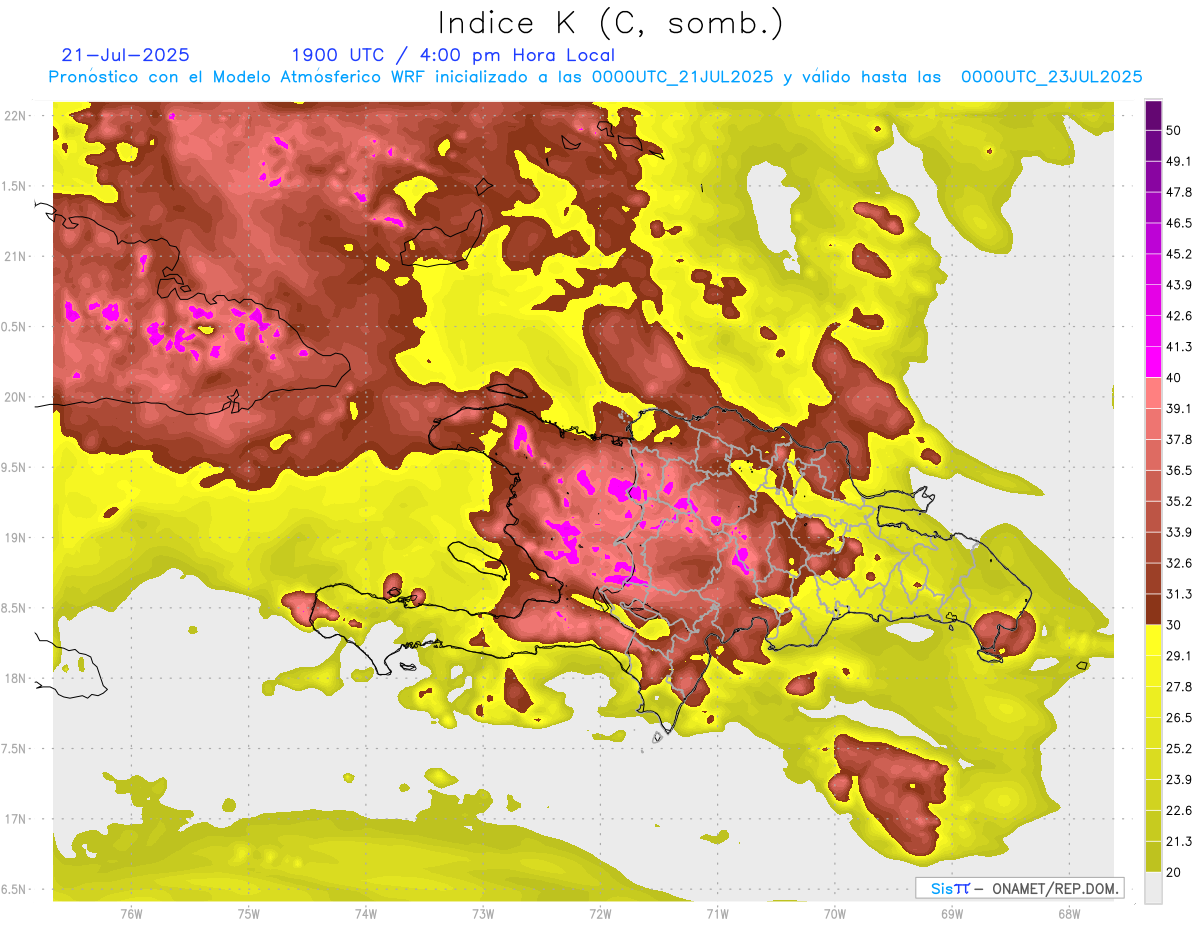The image size is (1200, 927).
Task: Click the '69W' longitude label
Action: pyautogui.click(x=952, y=914)
